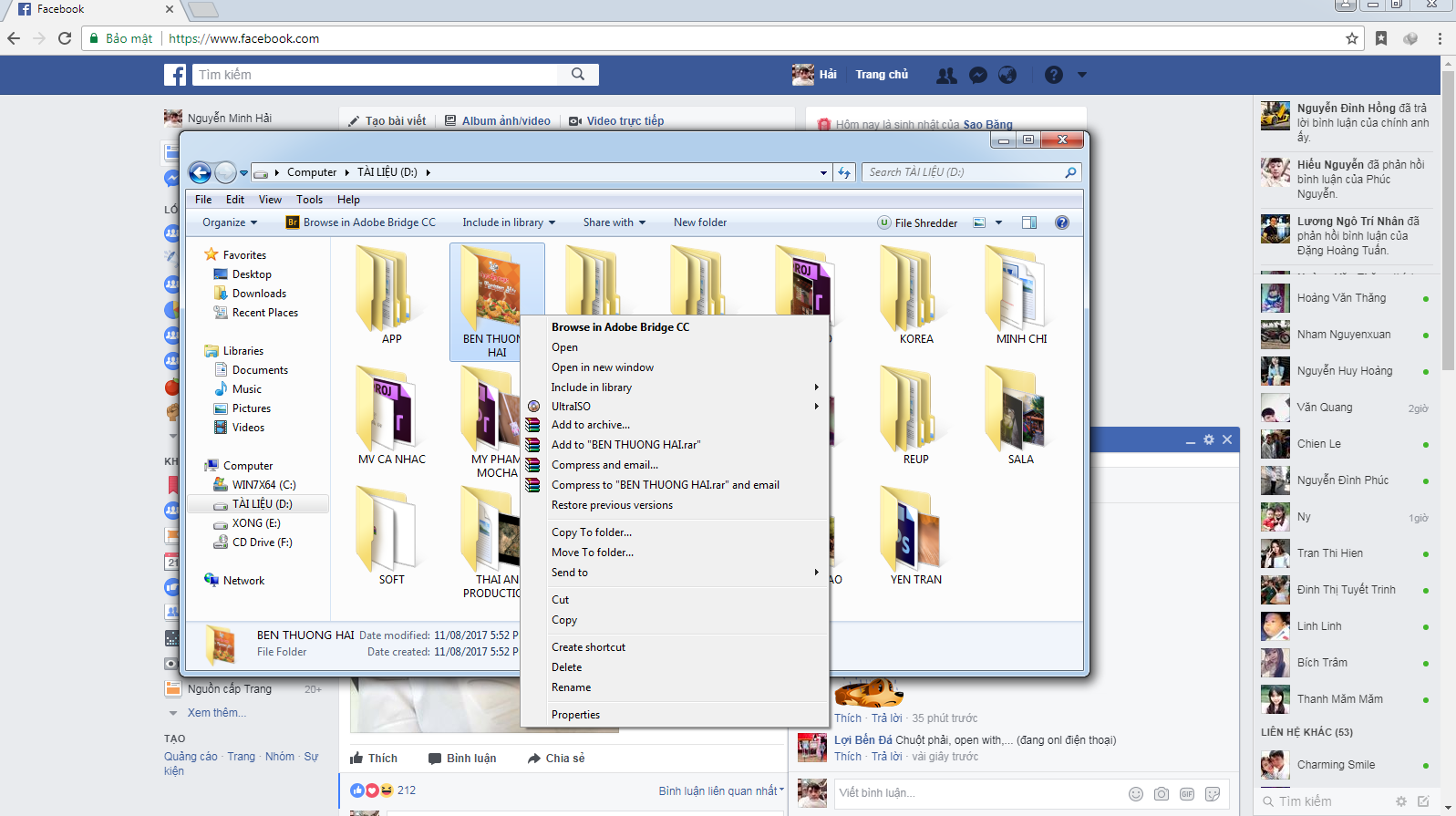Expand the Share with dropdown
The height and width of the screenshot is (816, 1456).
(x=614, y=222)
